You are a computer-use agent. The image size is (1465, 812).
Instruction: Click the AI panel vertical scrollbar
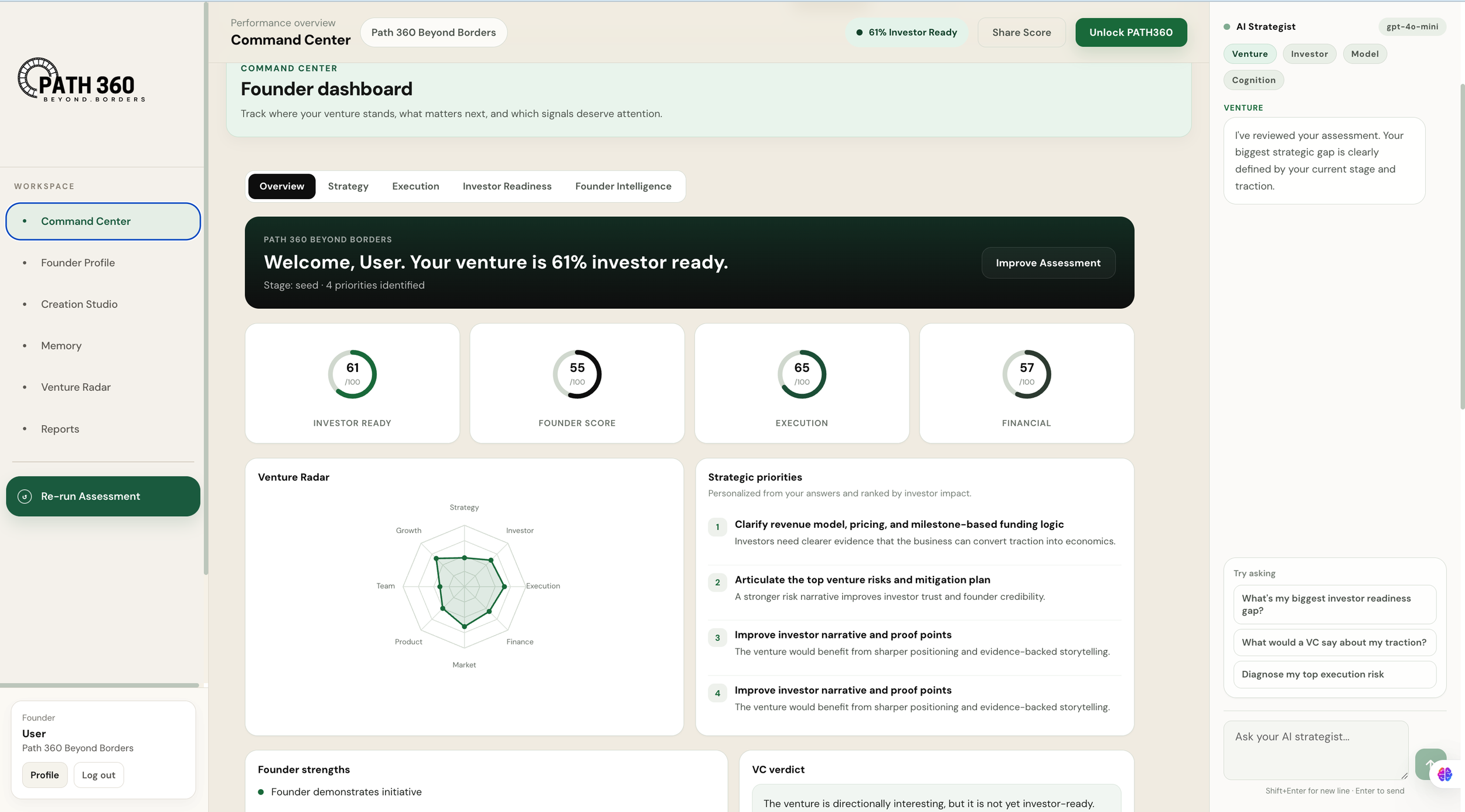[x=1462, y=247]
